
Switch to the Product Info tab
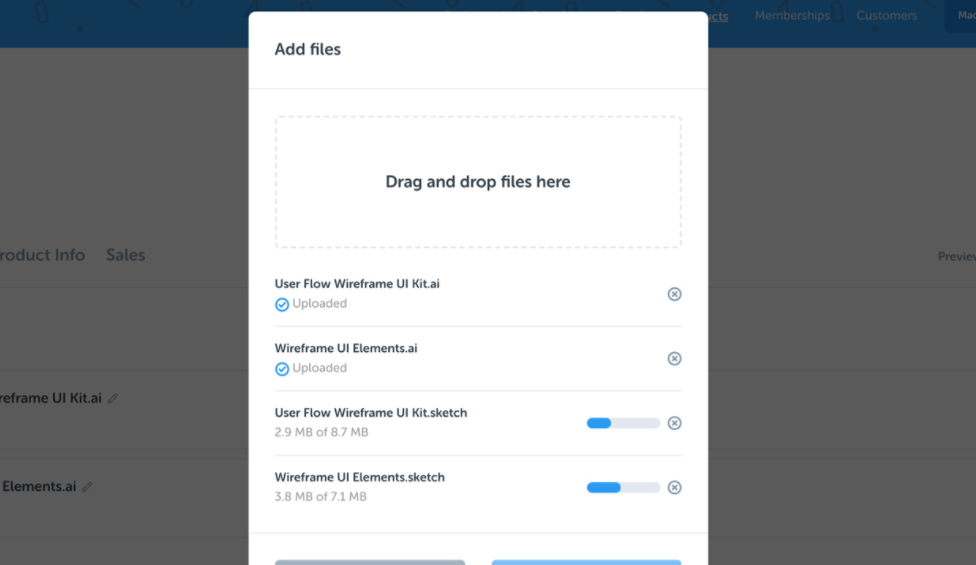42,254
